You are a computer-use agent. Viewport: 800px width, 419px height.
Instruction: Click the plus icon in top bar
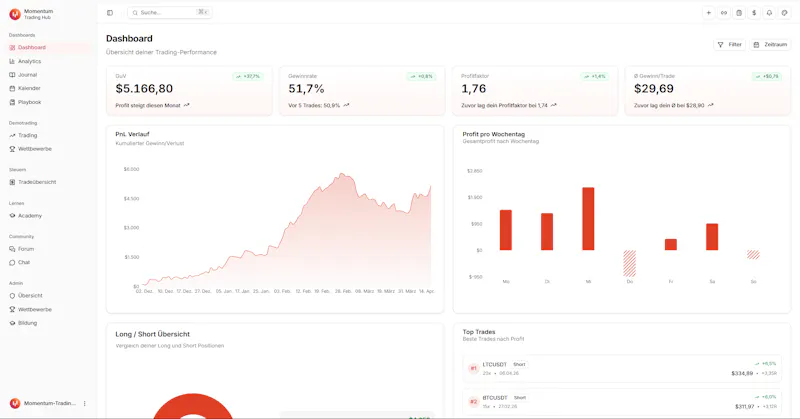[708, 13]
